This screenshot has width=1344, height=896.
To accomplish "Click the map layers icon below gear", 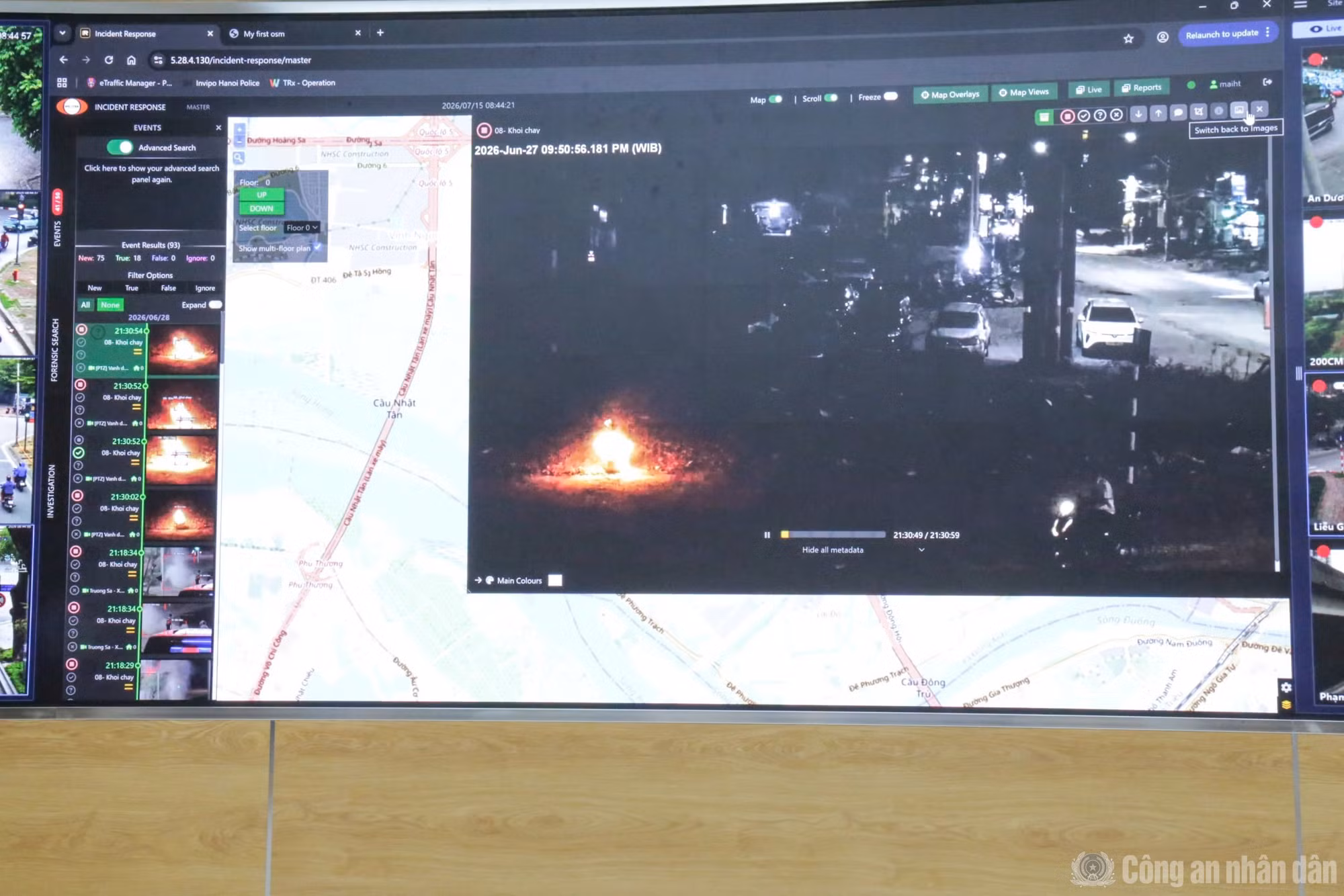I will tap(1286, 705).
